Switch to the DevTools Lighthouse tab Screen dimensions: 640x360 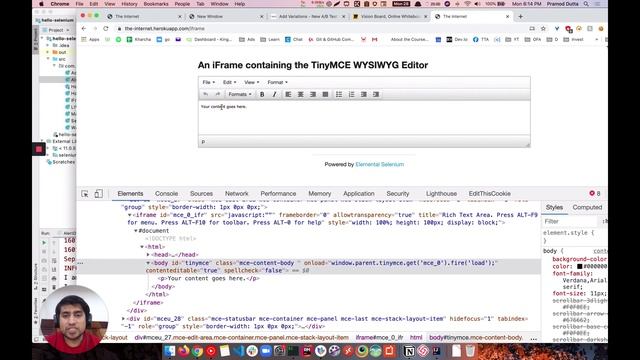(442, 193)
